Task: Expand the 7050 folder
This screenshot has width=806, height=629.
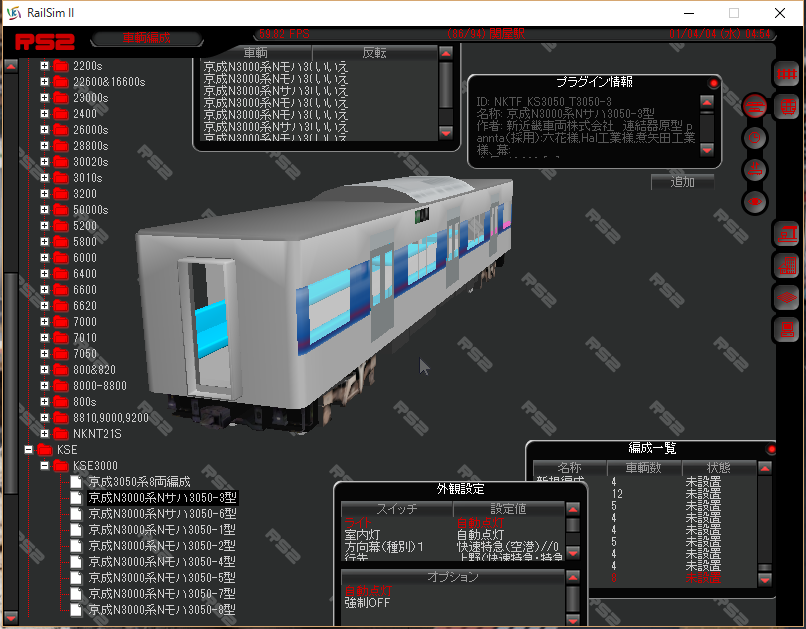Action: (x=44, y=354)
